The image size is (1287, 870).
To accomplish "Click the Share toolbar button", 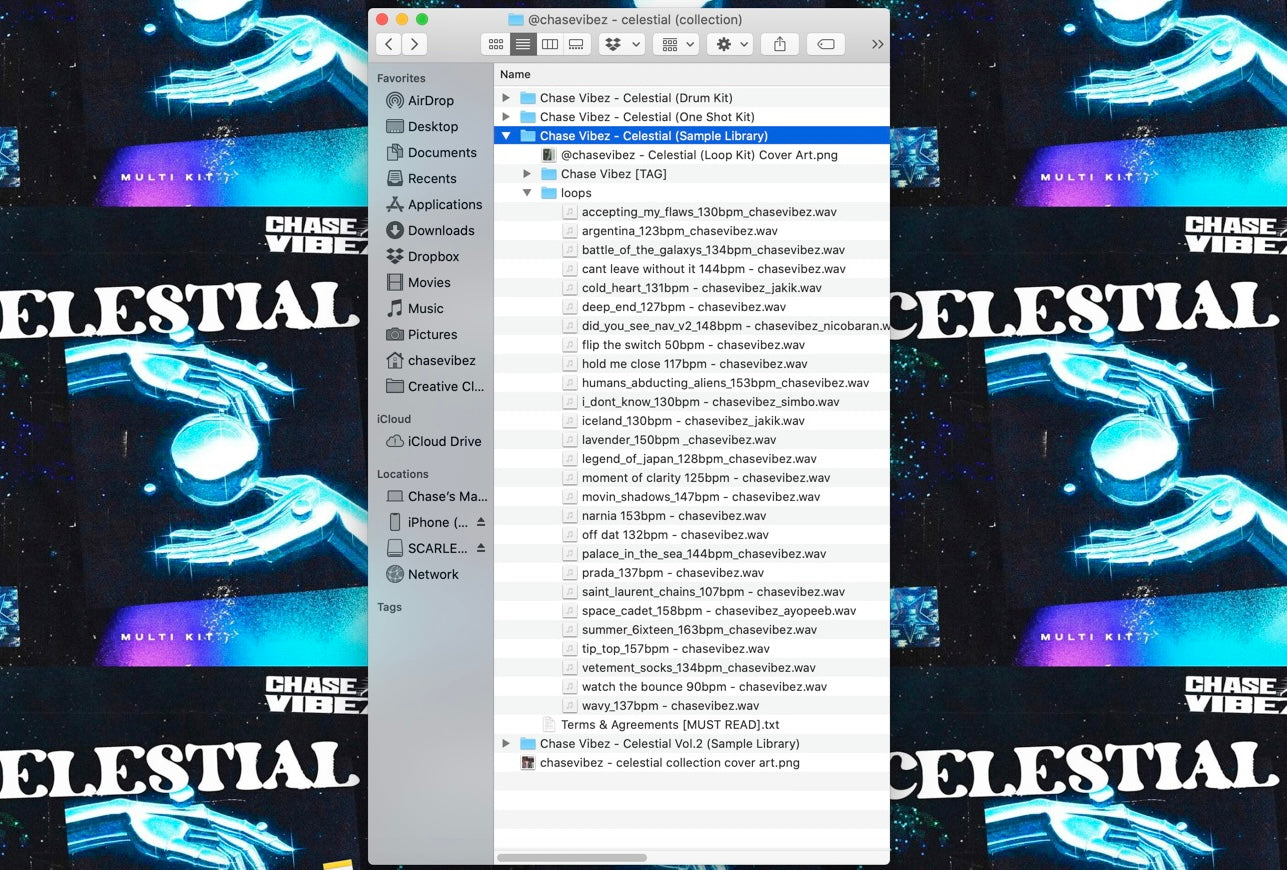I will (x=780, y=44).
